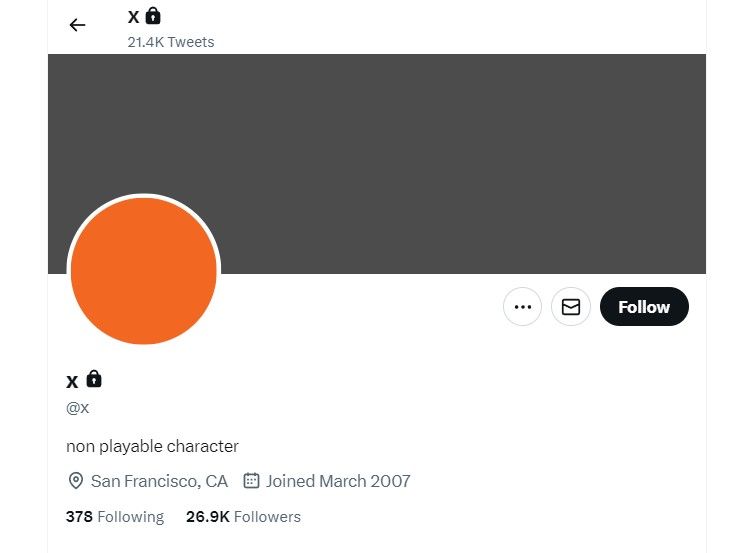The width and height of the screenshot is (732, 553).
Task: Open the 378 Following list
Action: click(x=115, y=517)
